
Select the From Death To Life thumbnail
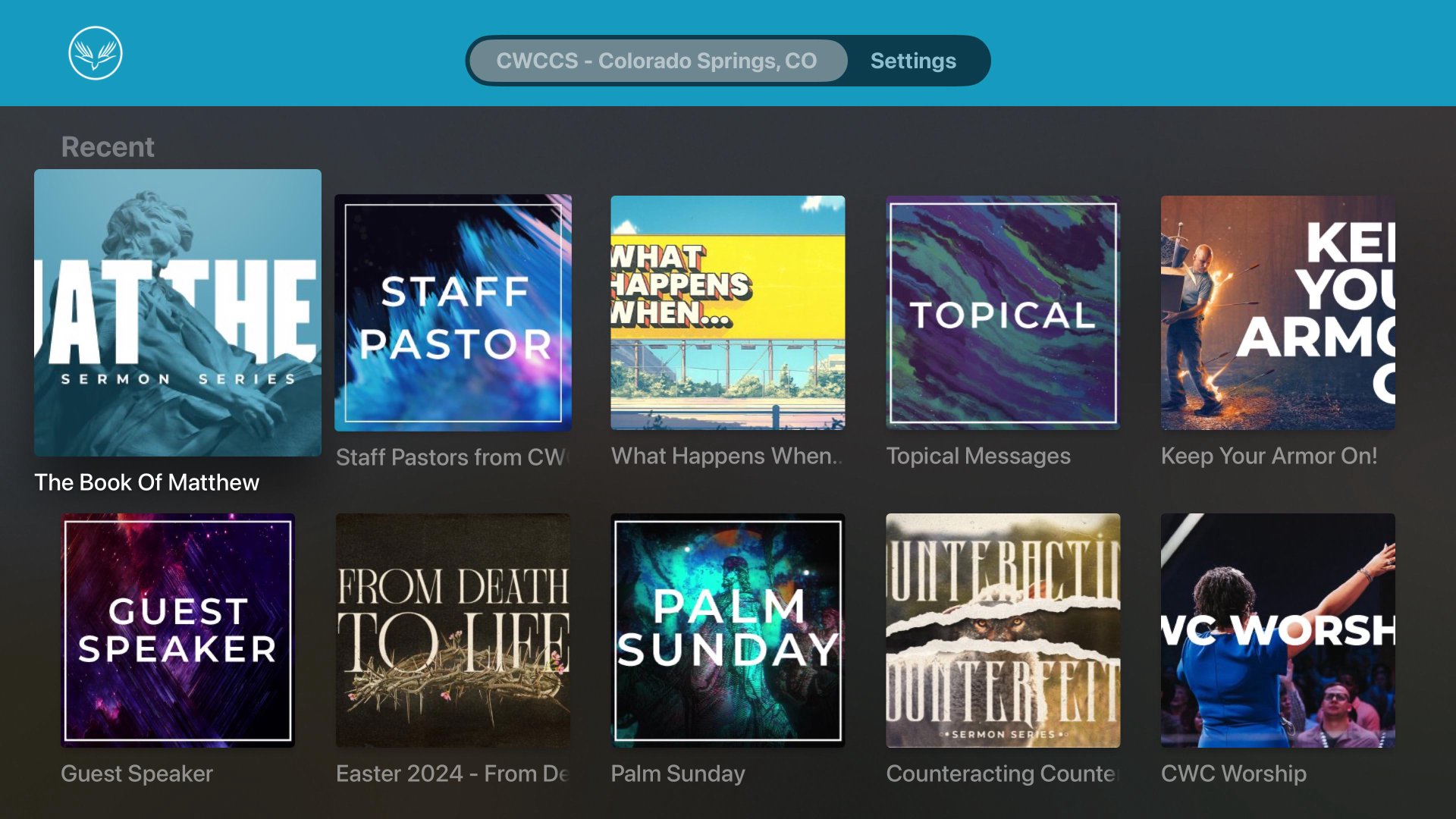[453, 630]
